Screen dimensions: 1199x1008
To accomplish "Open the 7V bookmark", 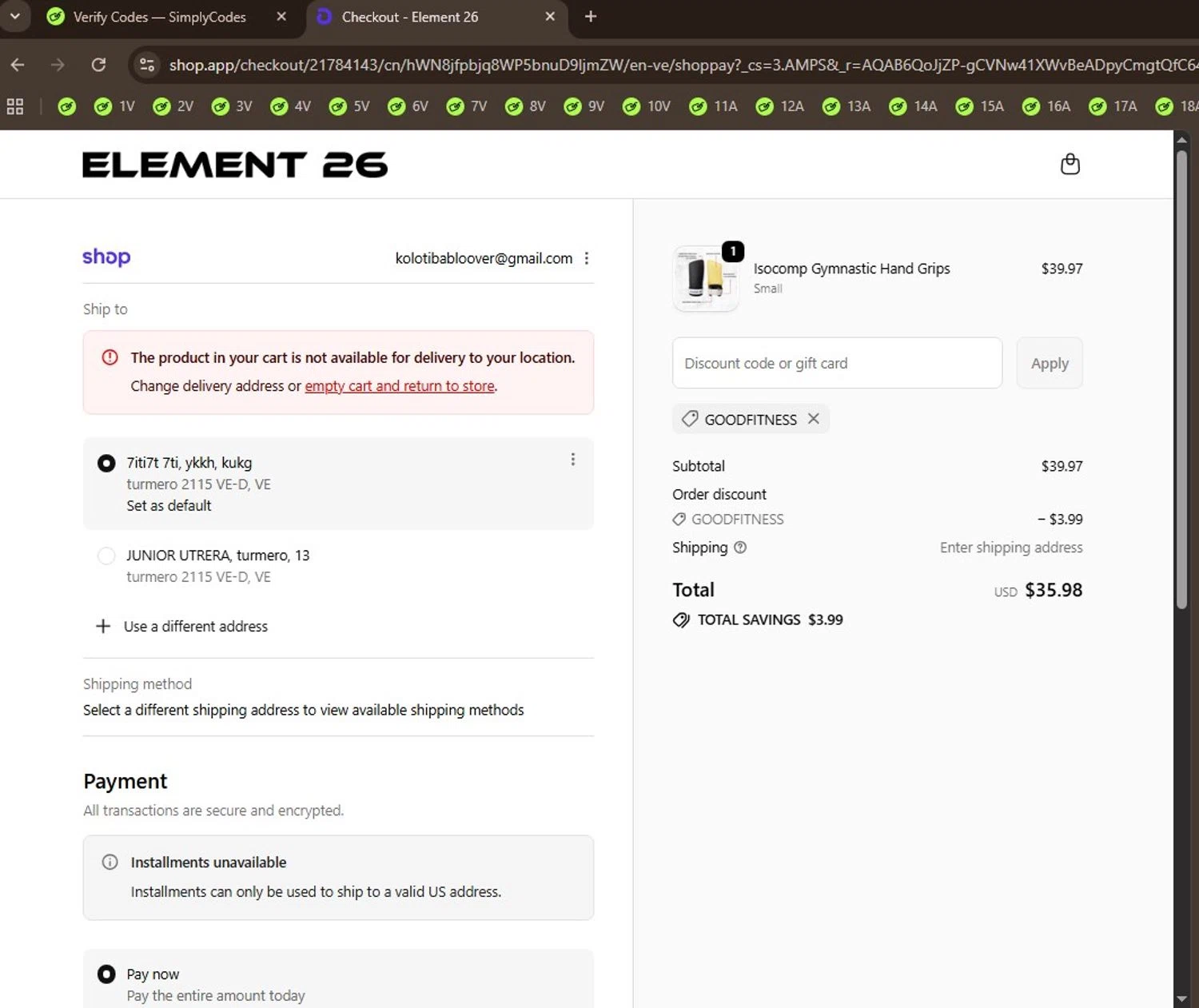I will (x=467, y=106).
